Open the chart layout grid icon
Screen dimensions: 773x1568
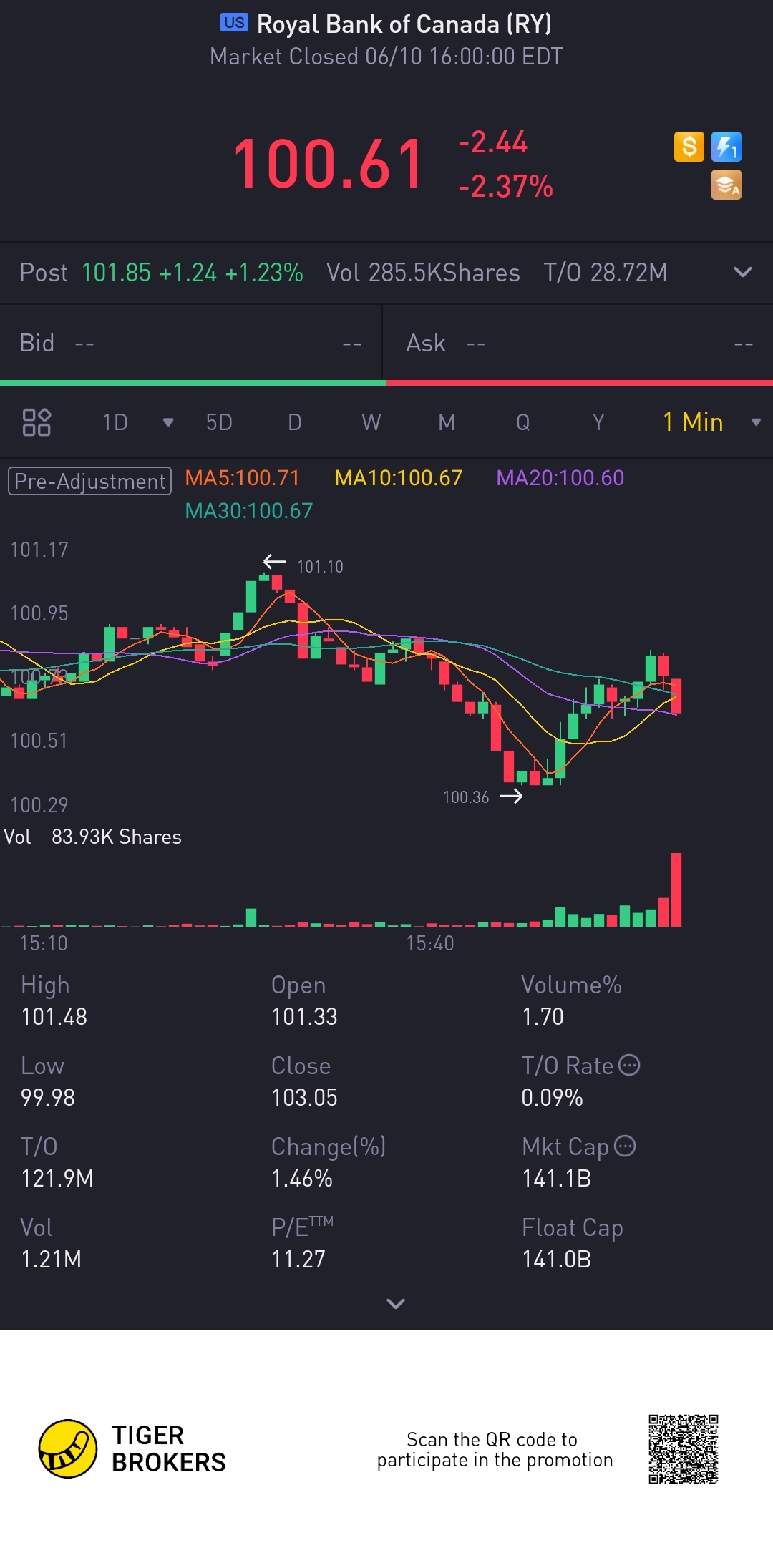(x=37, y=422)
